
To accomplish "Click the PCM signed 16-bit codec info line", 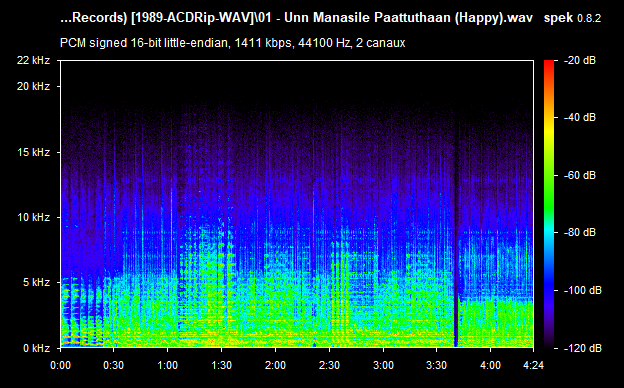I will [232, 43].
